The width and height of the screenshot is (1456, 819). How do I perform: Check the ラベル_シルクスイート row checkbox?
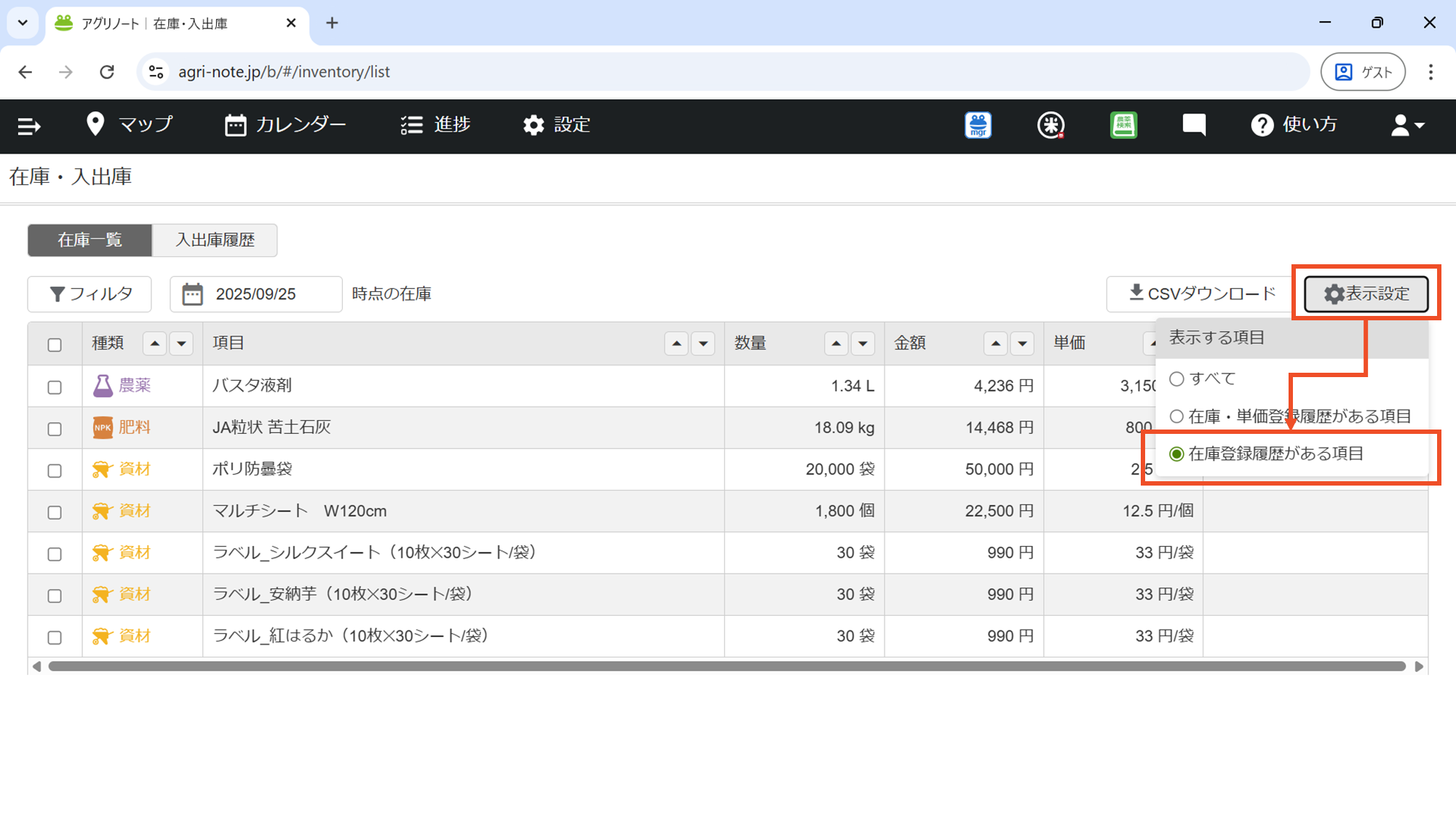point(55,554)
